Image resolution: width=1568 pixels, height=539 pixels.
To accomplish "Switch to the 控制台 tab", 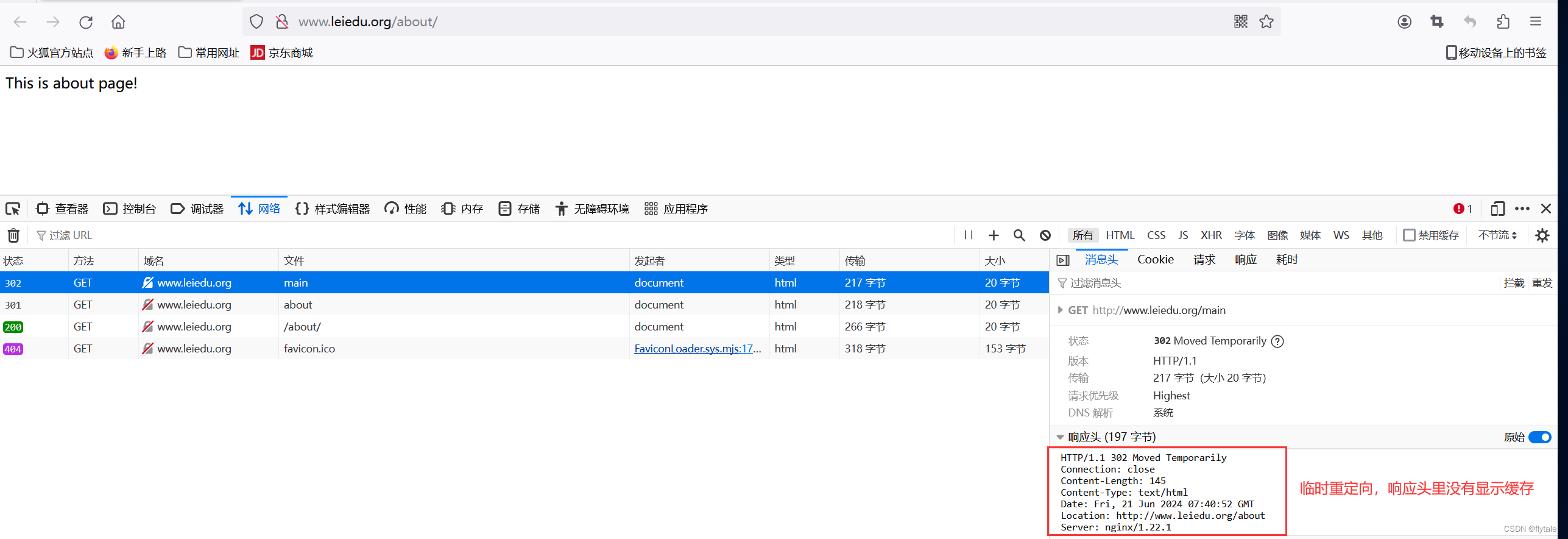I will click(130, 209).
